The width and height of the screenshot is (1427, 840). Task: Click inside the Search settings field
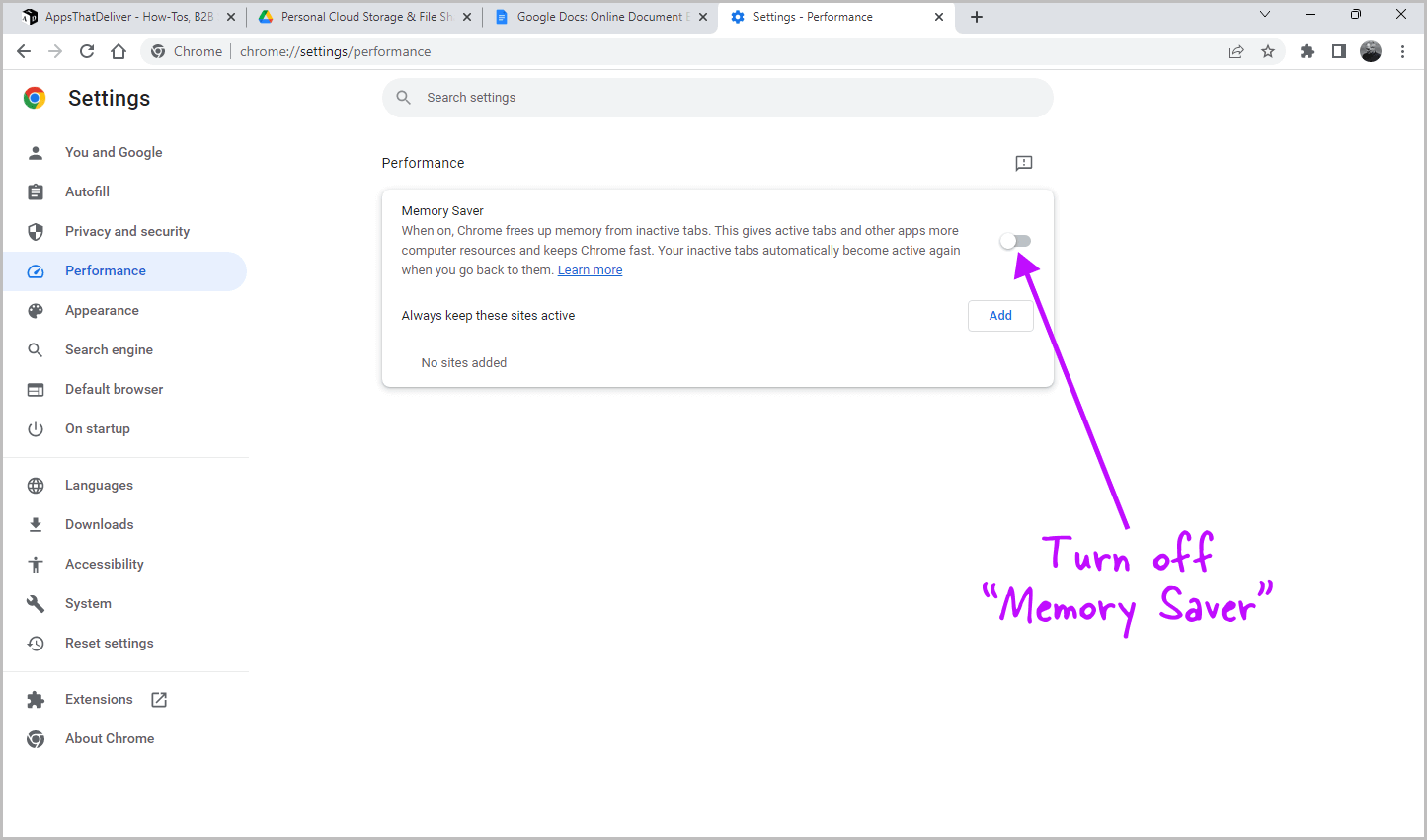click(x=717, y=97)
